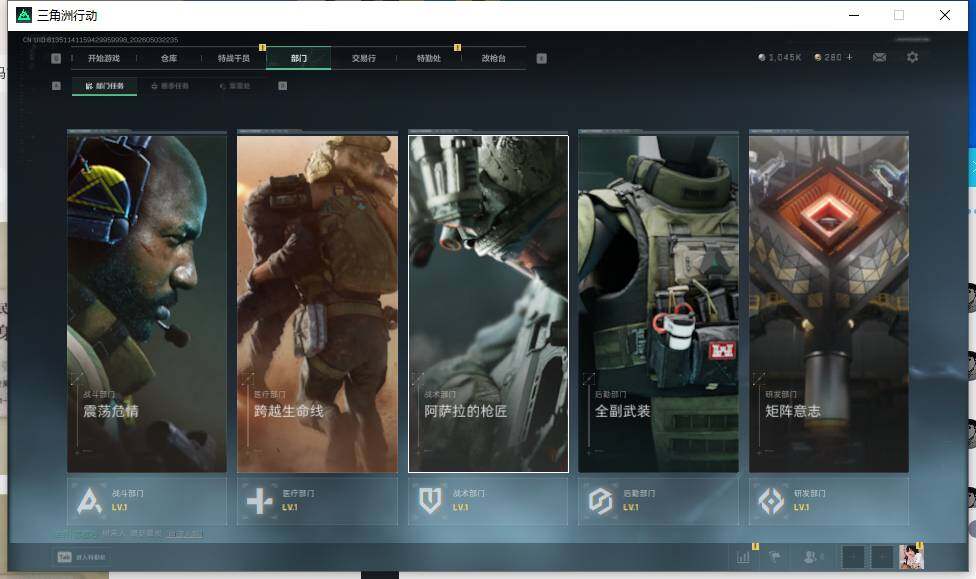Click the gold currency icon beside 280
The width and height of the screenshot is (976, 579).
[x=818, y=57]
